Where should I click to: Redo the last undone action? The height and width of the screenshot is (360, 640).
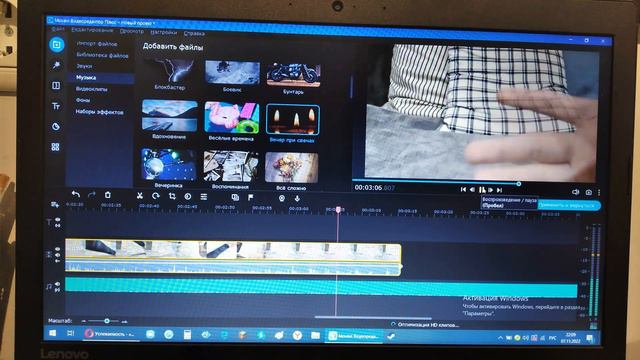click(x=91, y=195)
